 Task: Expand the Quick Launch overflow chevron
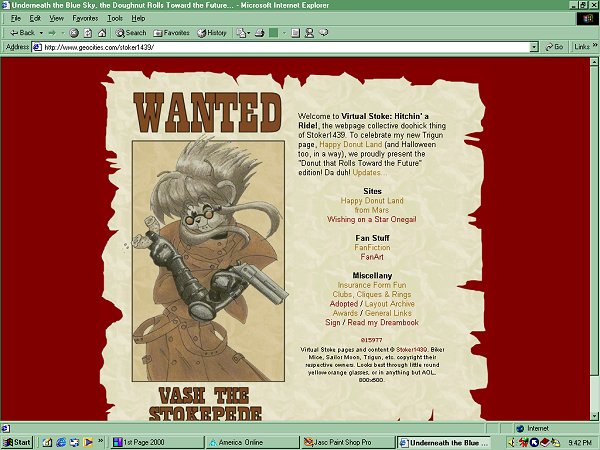pyautogui.click(x=101, y=440)
